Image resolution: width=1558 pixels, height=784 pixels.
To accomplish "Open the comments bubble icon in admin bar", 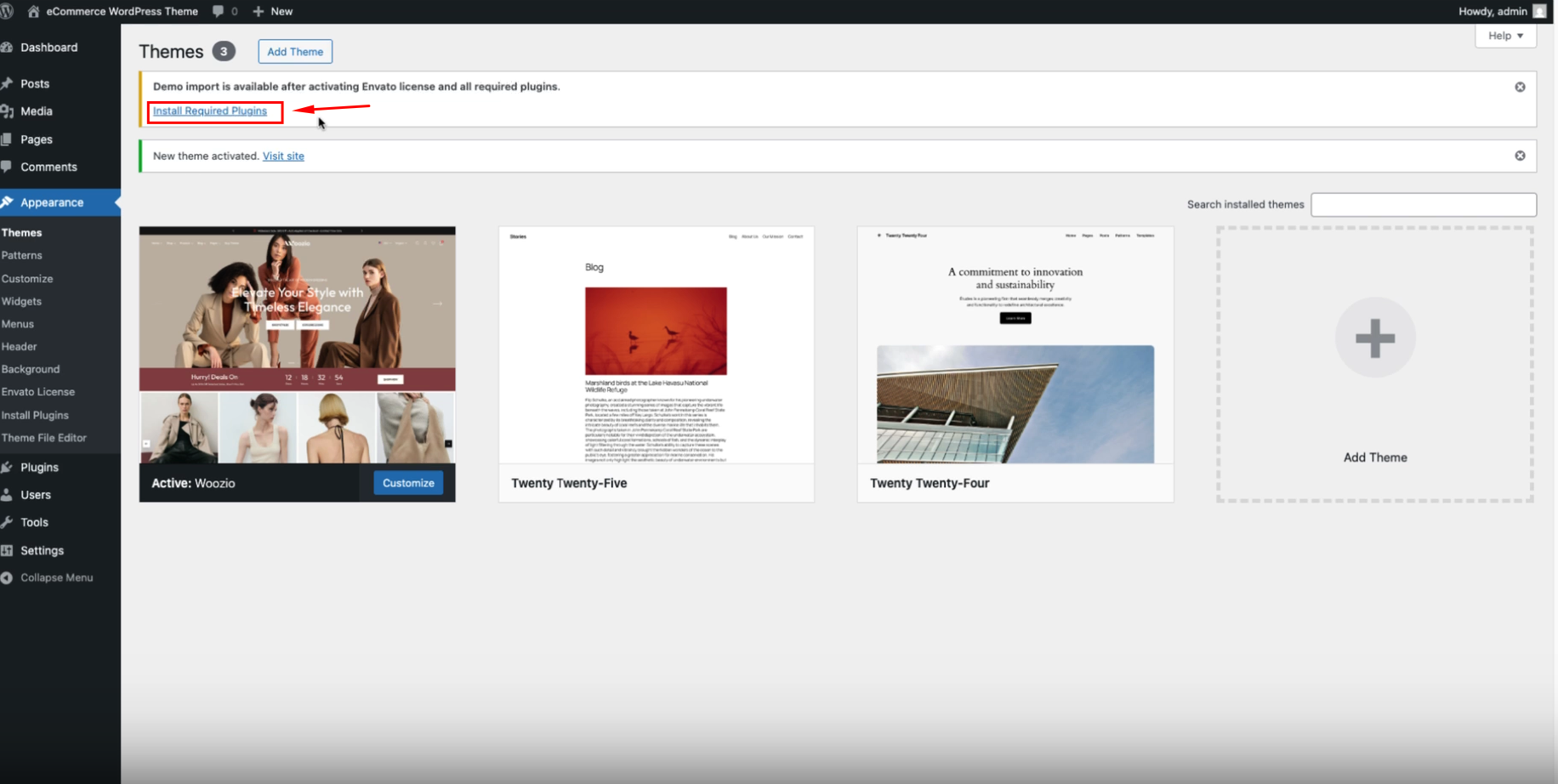I will click(x=219, y=11).
